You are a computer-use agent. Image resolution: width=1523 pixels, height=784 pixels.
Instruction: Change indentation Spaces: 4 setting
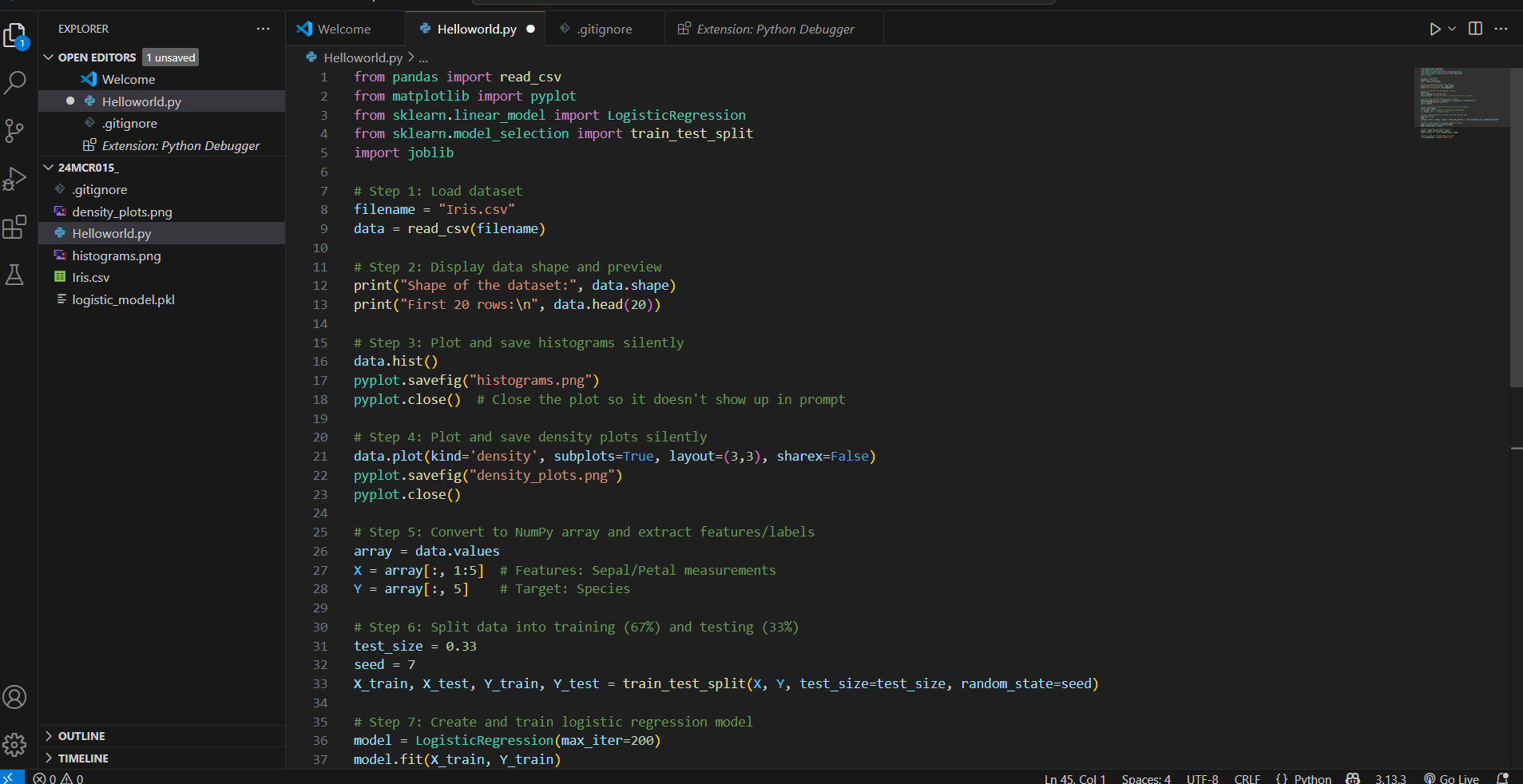click(1146, 778)
